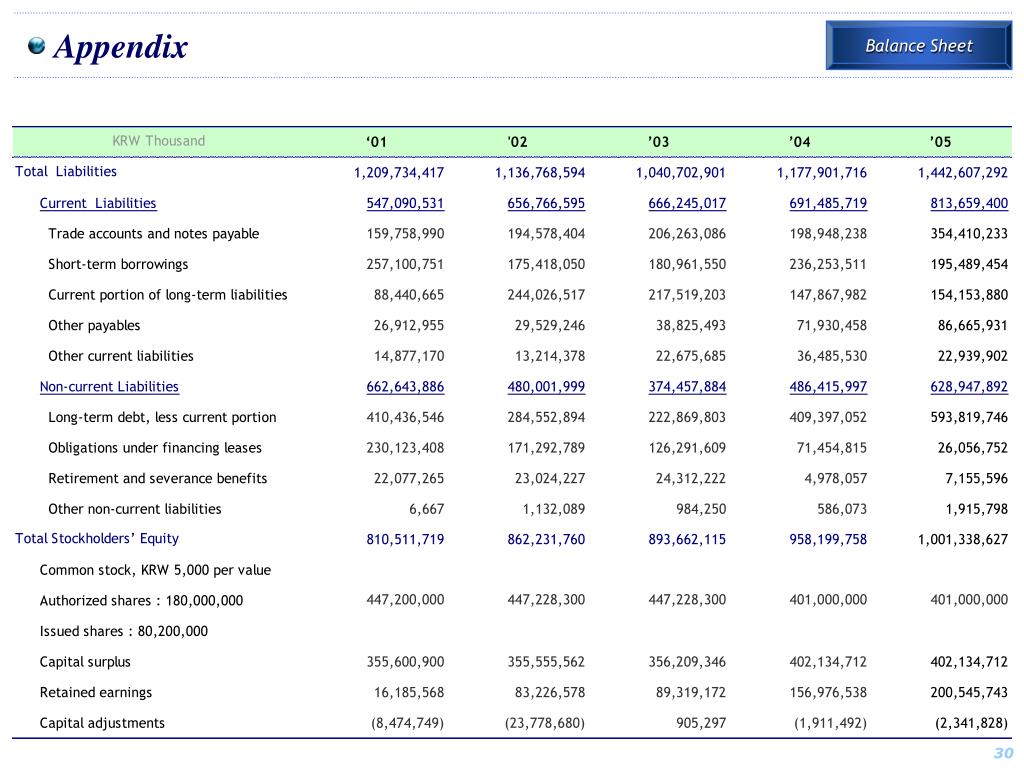Click equity value 810,511,719
Screen dimensions: 1024x768
pos(405,539)
